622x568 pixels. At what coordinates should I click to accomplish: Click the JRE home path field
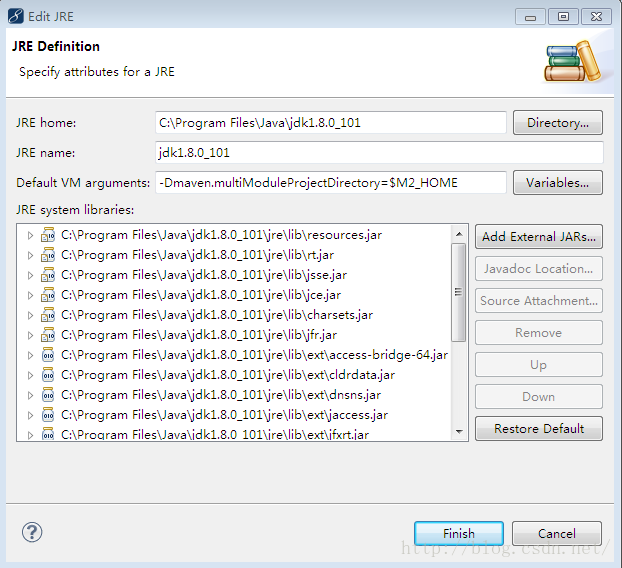pyautogui.click(x=331, y=123)
